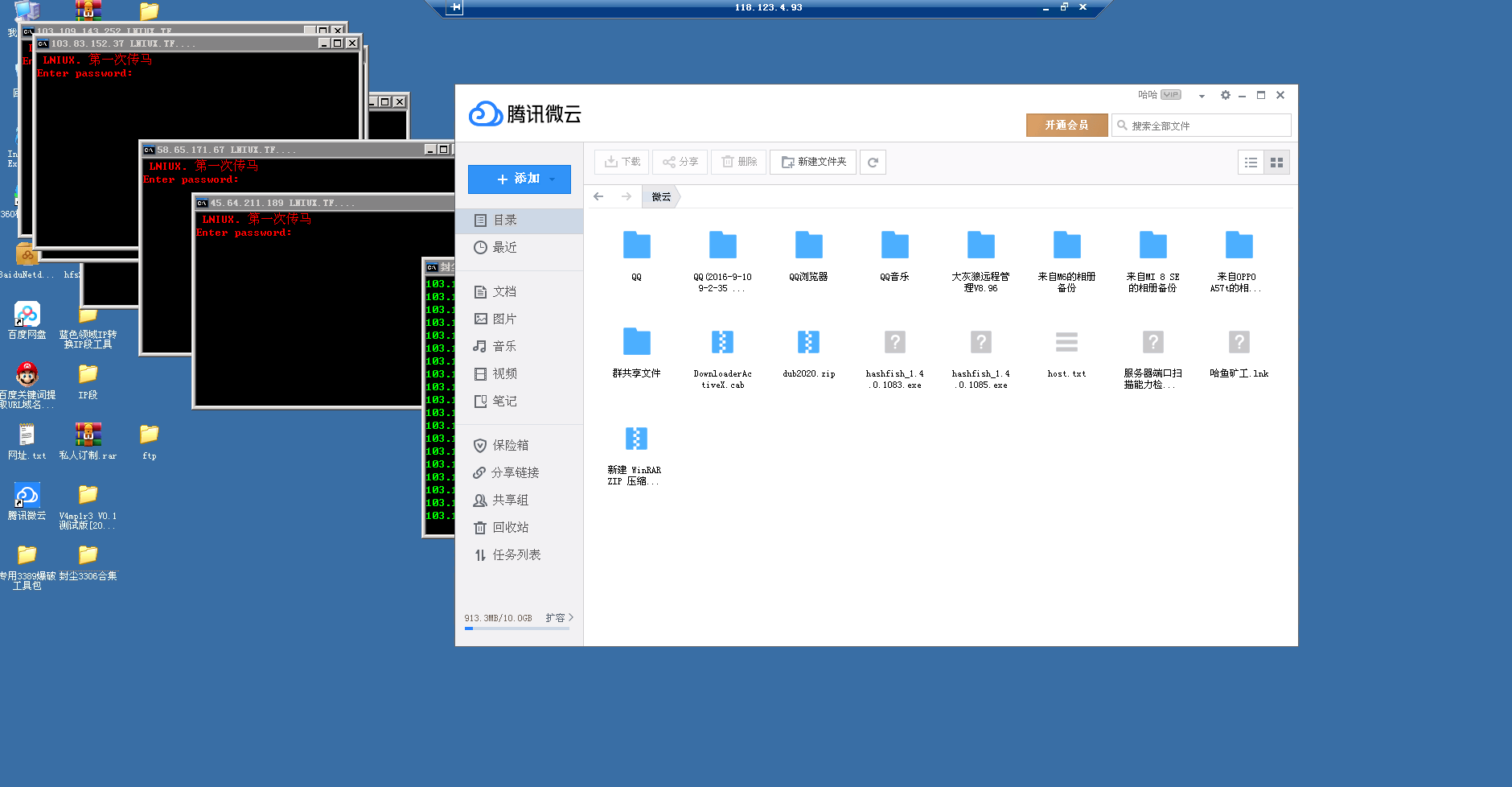This screenshot has height=787, width=1512.
Task: Click the 微云 breadcrumb path
Action: click(661, 196)
